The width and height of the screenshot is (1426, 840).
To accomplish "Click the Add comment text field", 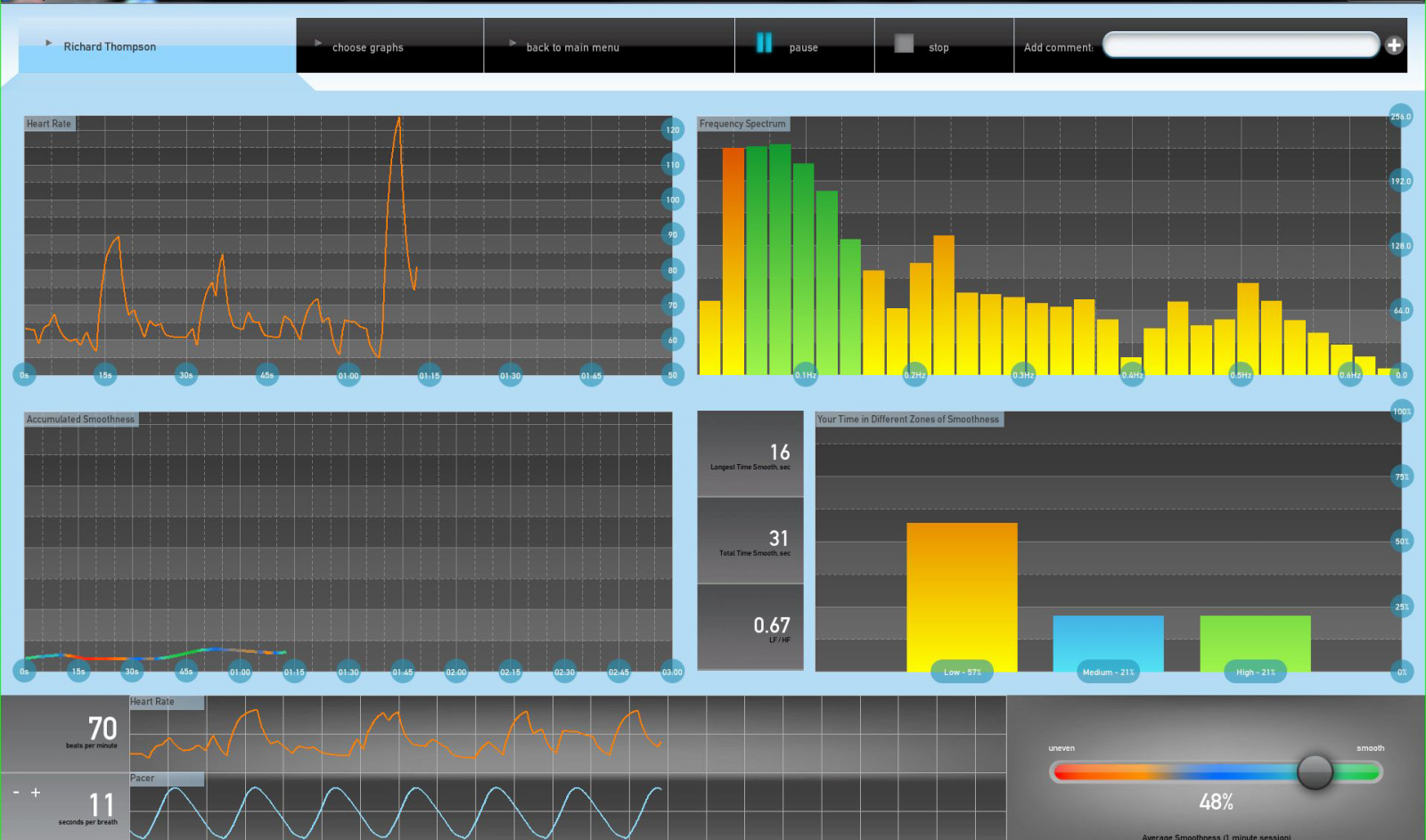I will pos(1240,45).
